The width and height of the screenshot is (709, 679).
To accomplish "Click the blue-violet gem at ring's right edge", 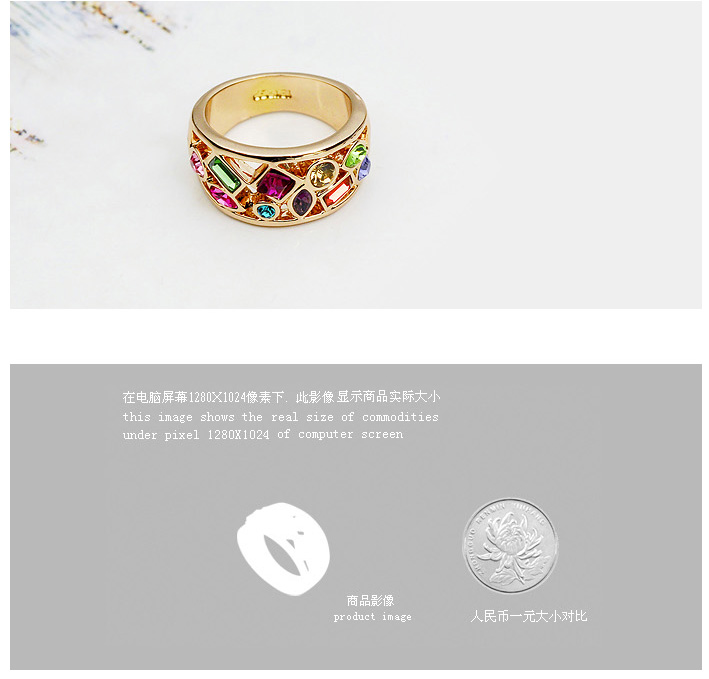I will pos(364,168).
